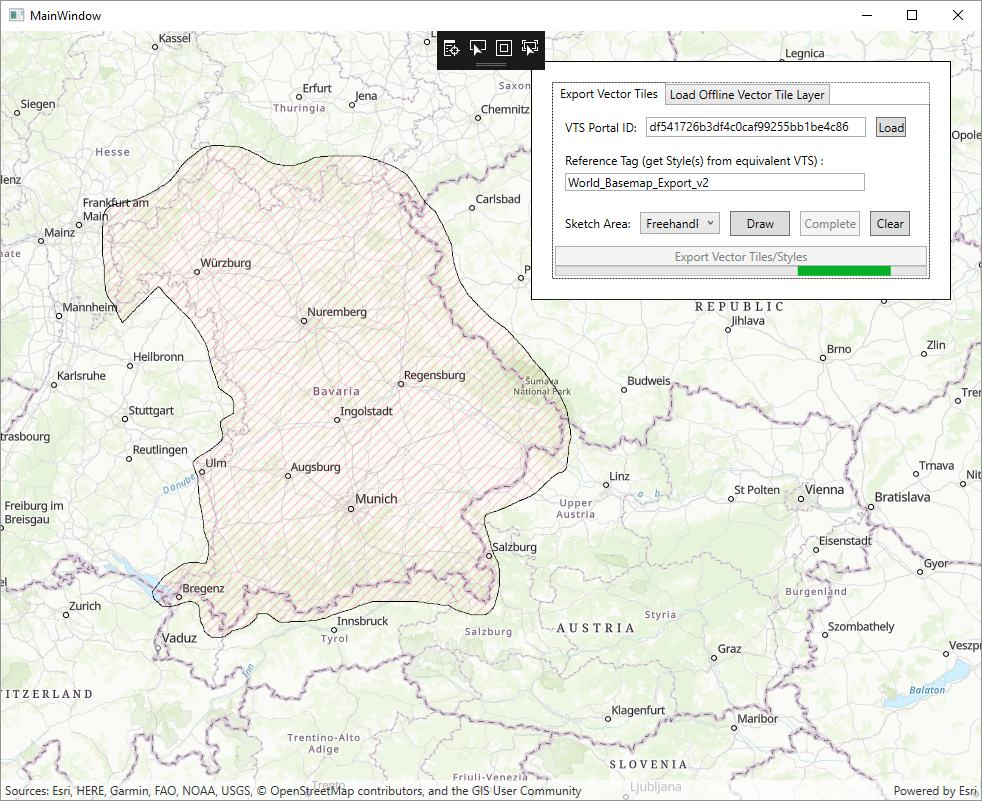
Task: Click the Vienna label on the map
Action: pos(824,489)
